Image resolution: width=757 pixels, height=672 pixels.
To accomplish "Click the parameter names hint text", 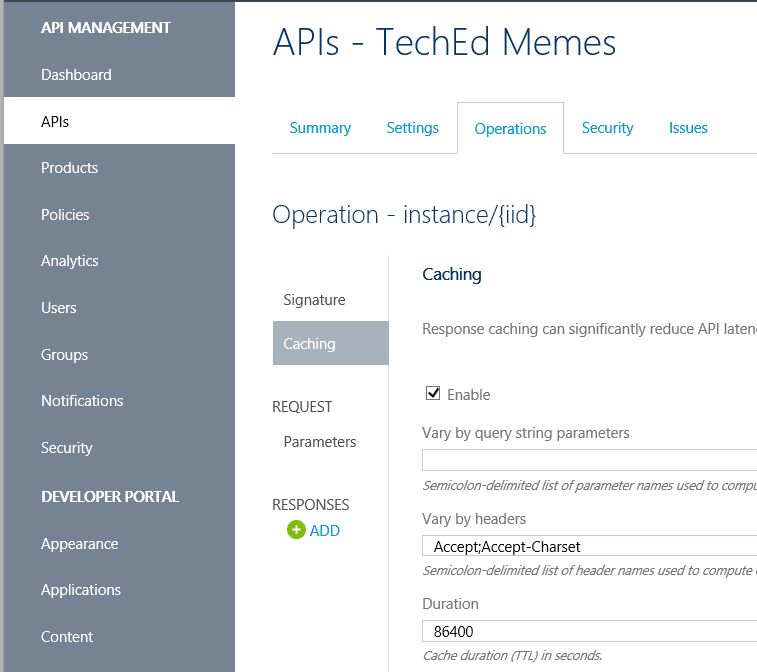I will (589, 486).
